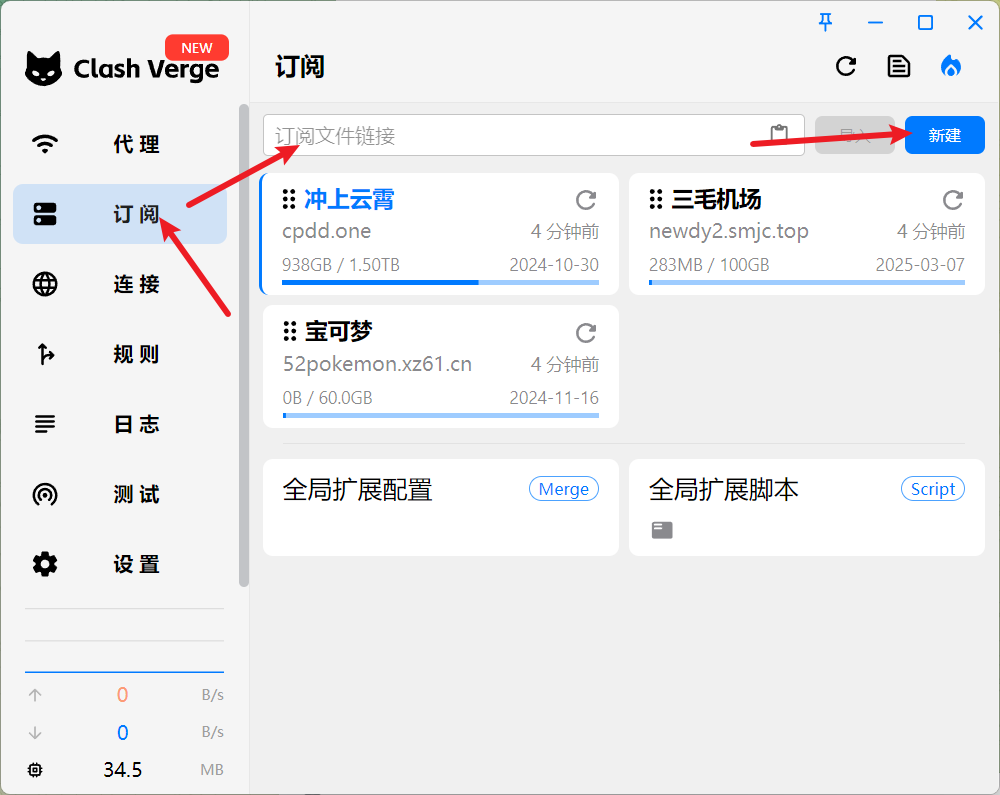
Task: Refresh the 宝可梦 subscription
Action: (586, 332)
